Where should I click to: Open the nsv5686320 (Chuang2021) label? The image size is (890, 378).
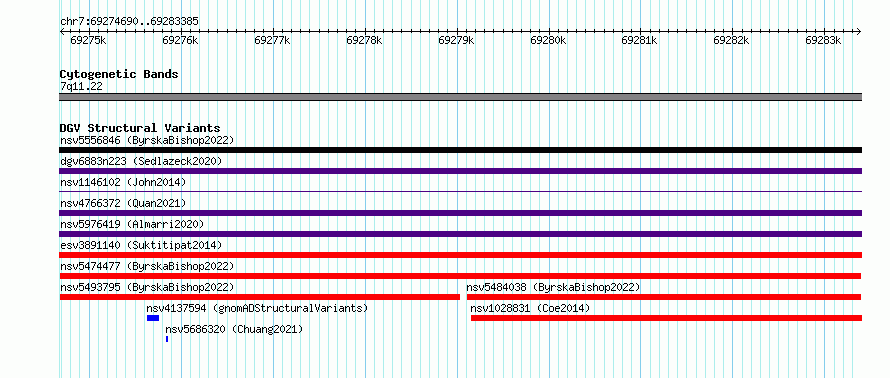pos(234,329)
